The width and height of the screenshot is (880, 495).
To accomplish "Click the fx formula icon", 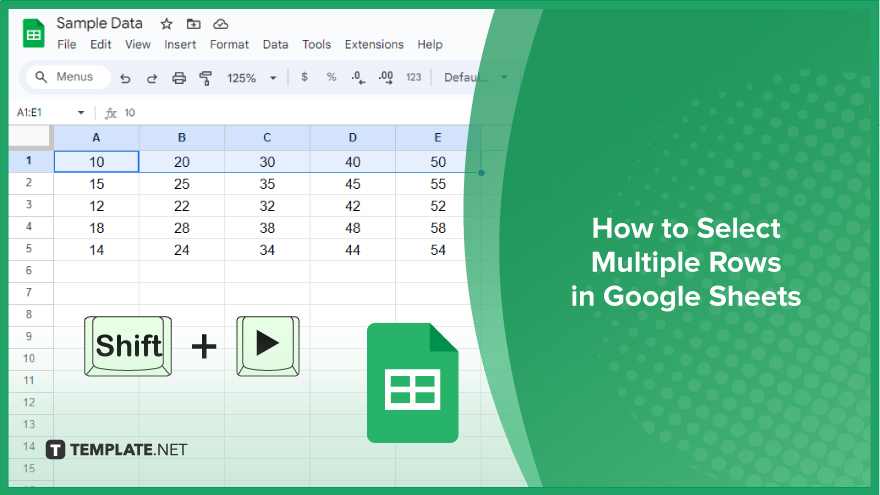I will click(x=111, y=113).
